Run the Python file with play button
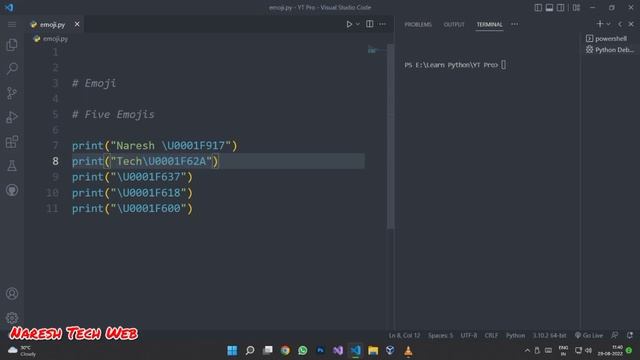Image resolution: width=640 pixels, height=360 pixels. click(349, 24)
